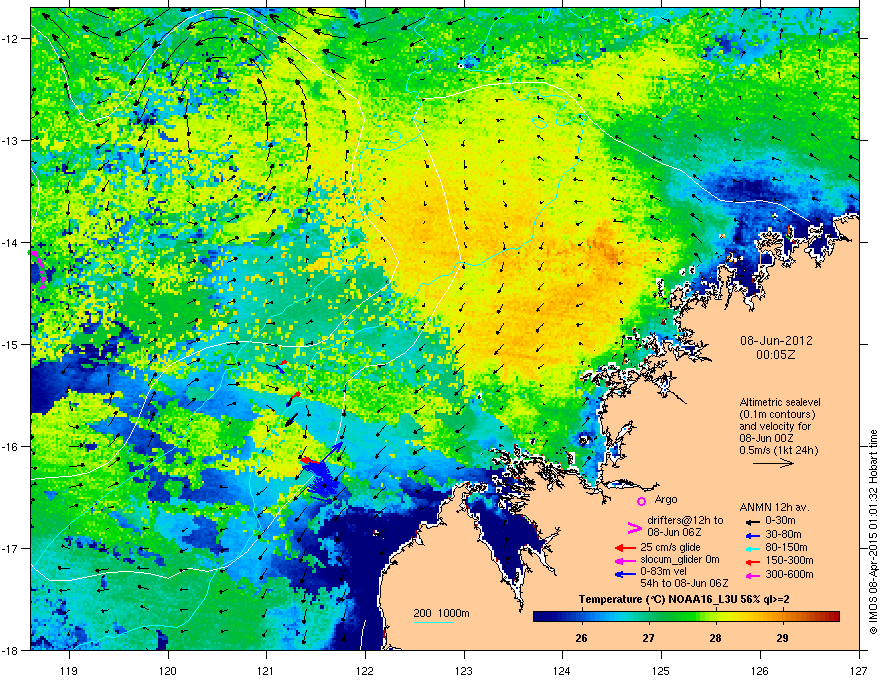Image resolution: width=880 pixels, height=680 pixels.
Task: Click the latitude axis label -12
Action: tap(10, 39)
